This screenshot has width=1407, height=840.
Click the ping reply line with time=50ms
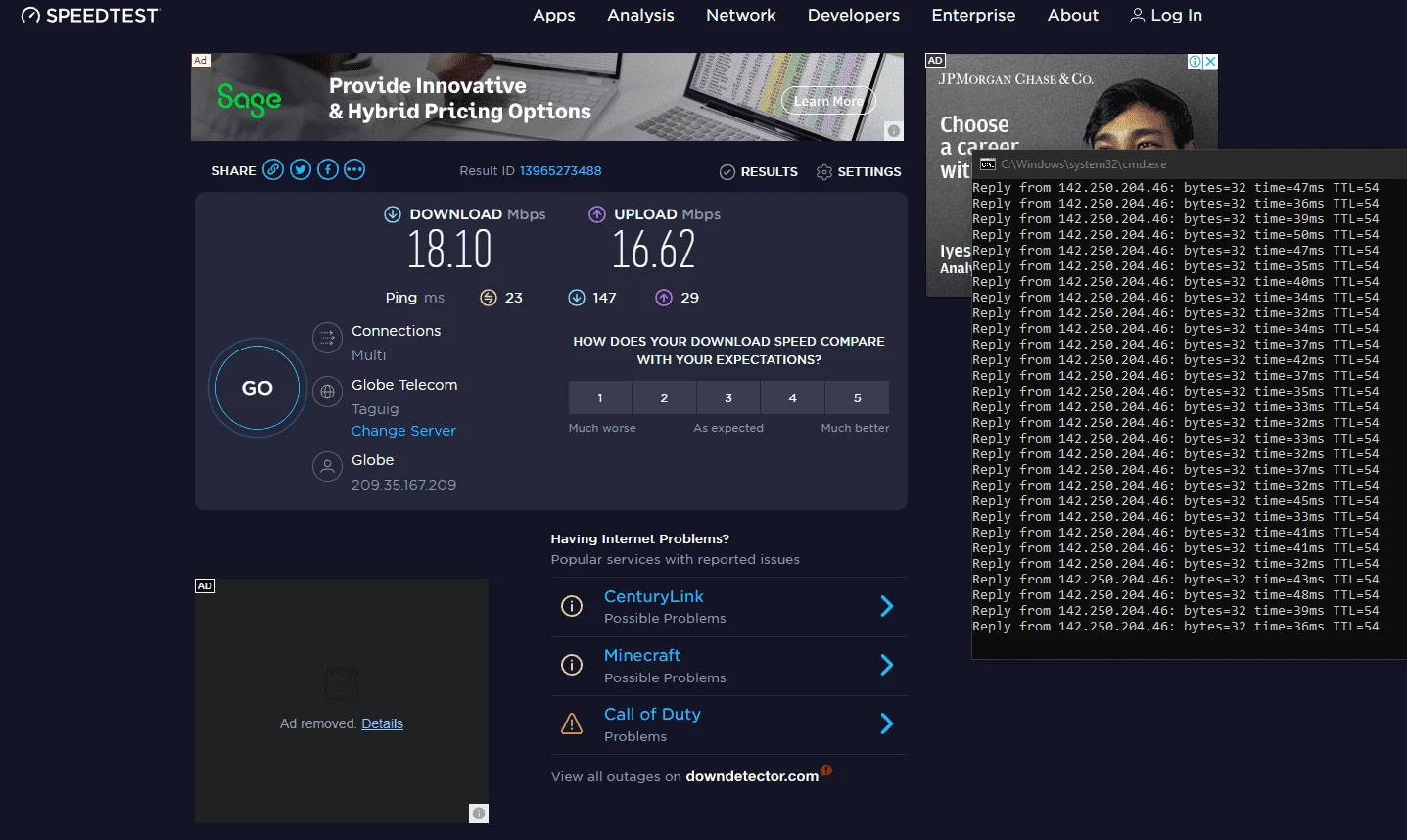click(x=1175, y=235)
